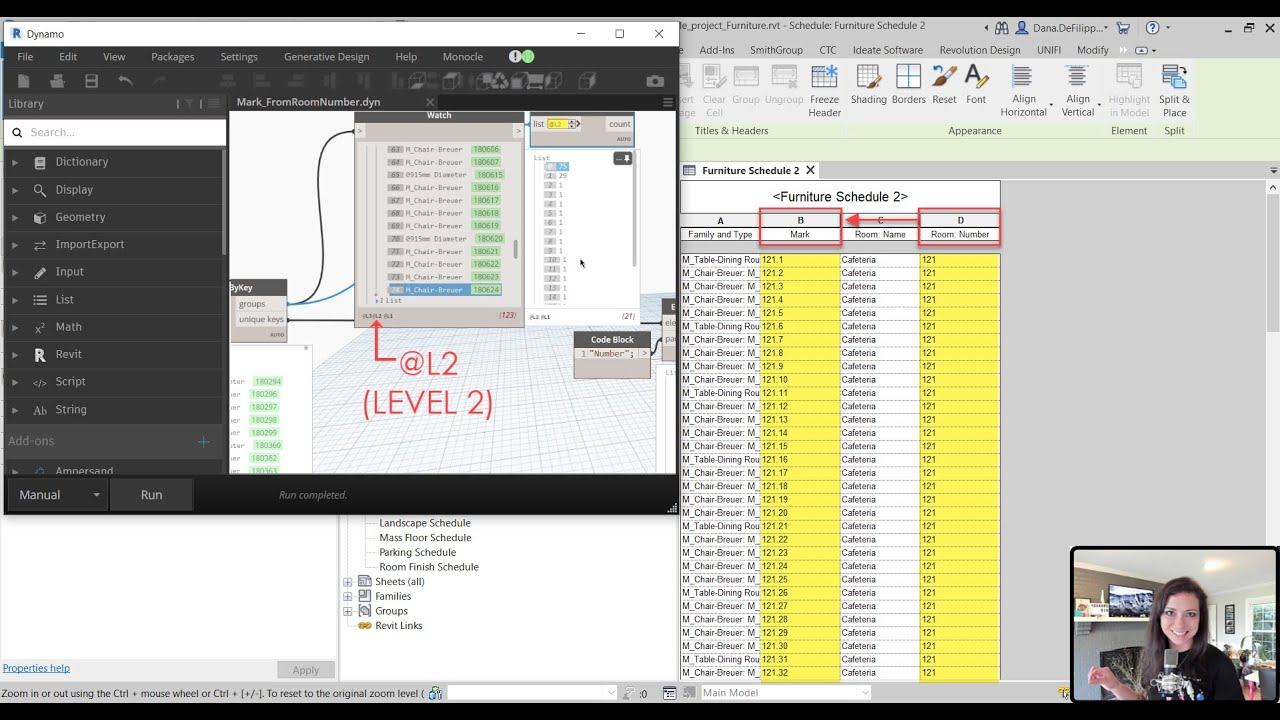The height and width of the screenshot is (720, 1280).
Task: Click the Dynamo Library search field
Action: tap(115, 132)
